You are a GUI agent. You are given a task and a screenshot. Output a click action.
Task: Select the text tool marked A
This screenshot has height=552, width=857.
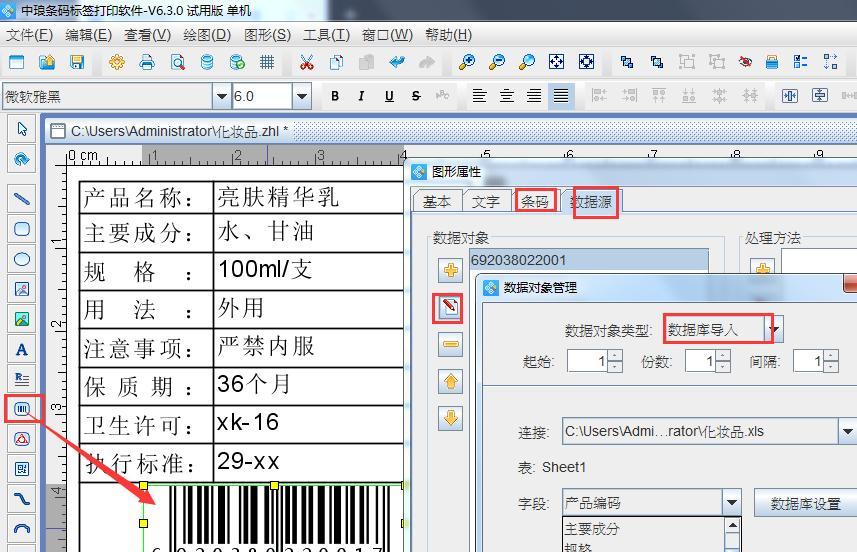pos(22,349)
